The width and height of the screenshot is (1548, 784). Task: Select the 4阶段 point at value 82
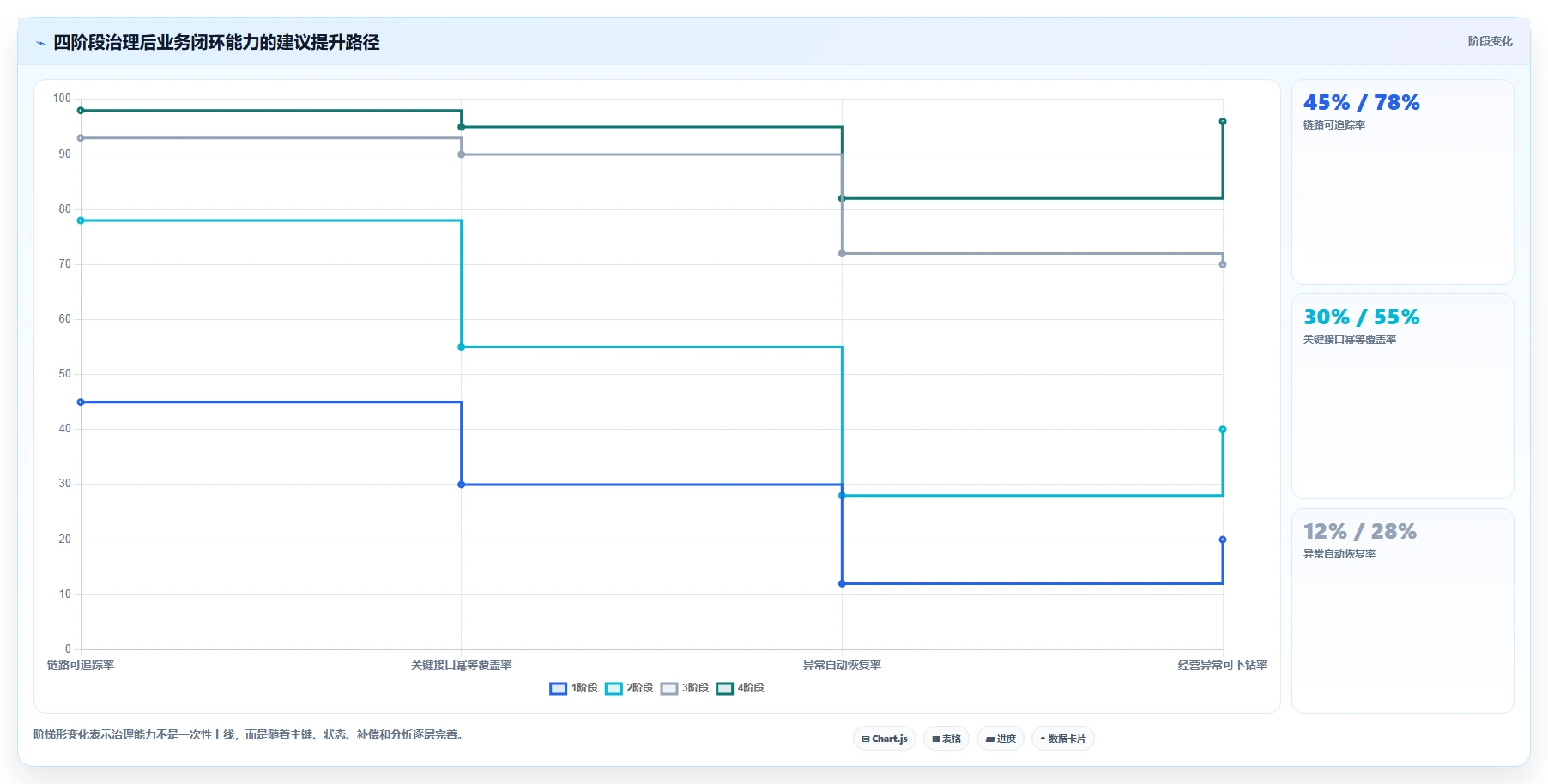[842, 198]
